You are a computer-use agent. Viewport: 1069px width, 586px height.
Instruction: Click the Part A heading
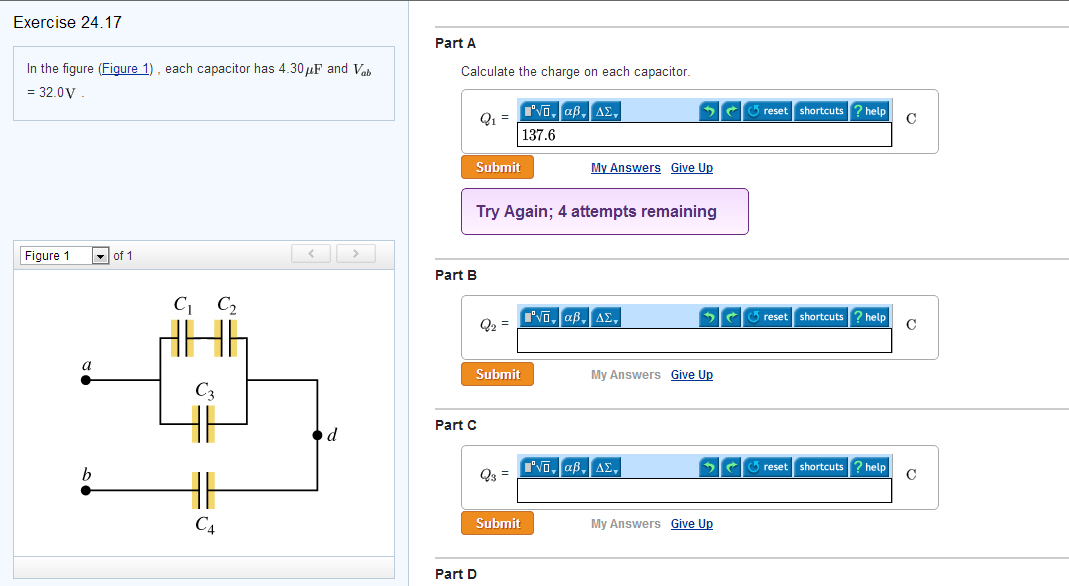(455, 44)
